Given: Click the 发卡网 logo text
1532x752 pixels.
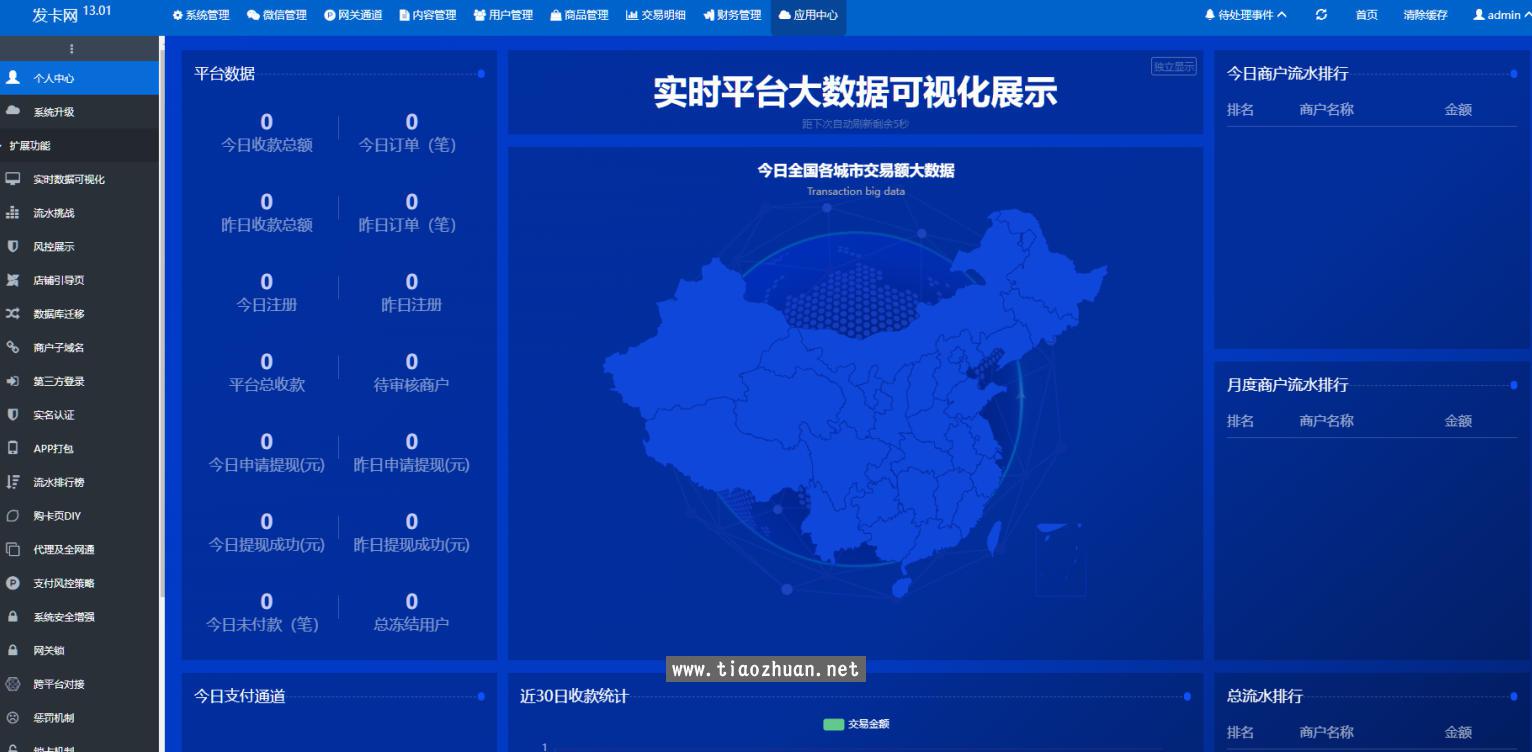Looking at the screenshot, I should pyautogui.click(x=55, y=14).
